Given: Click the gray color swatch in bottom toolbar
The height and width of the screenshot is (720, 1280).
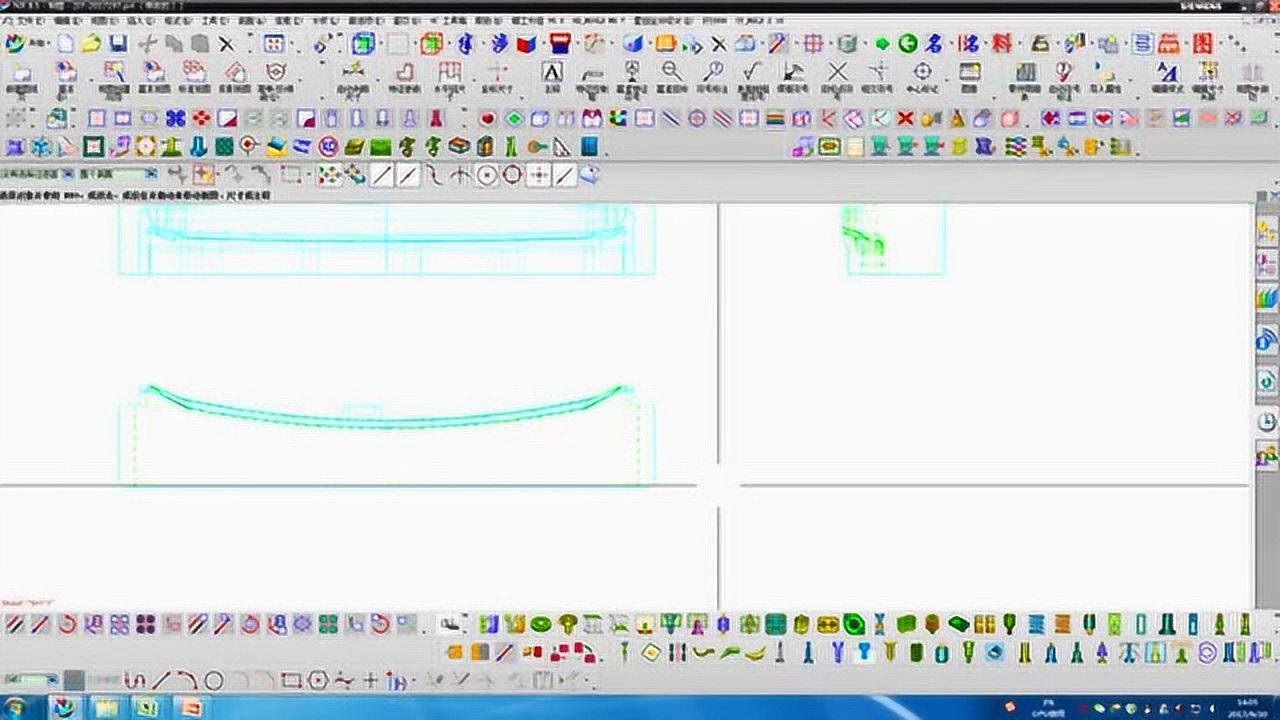Looking at the screenshot, I should 74,681.
